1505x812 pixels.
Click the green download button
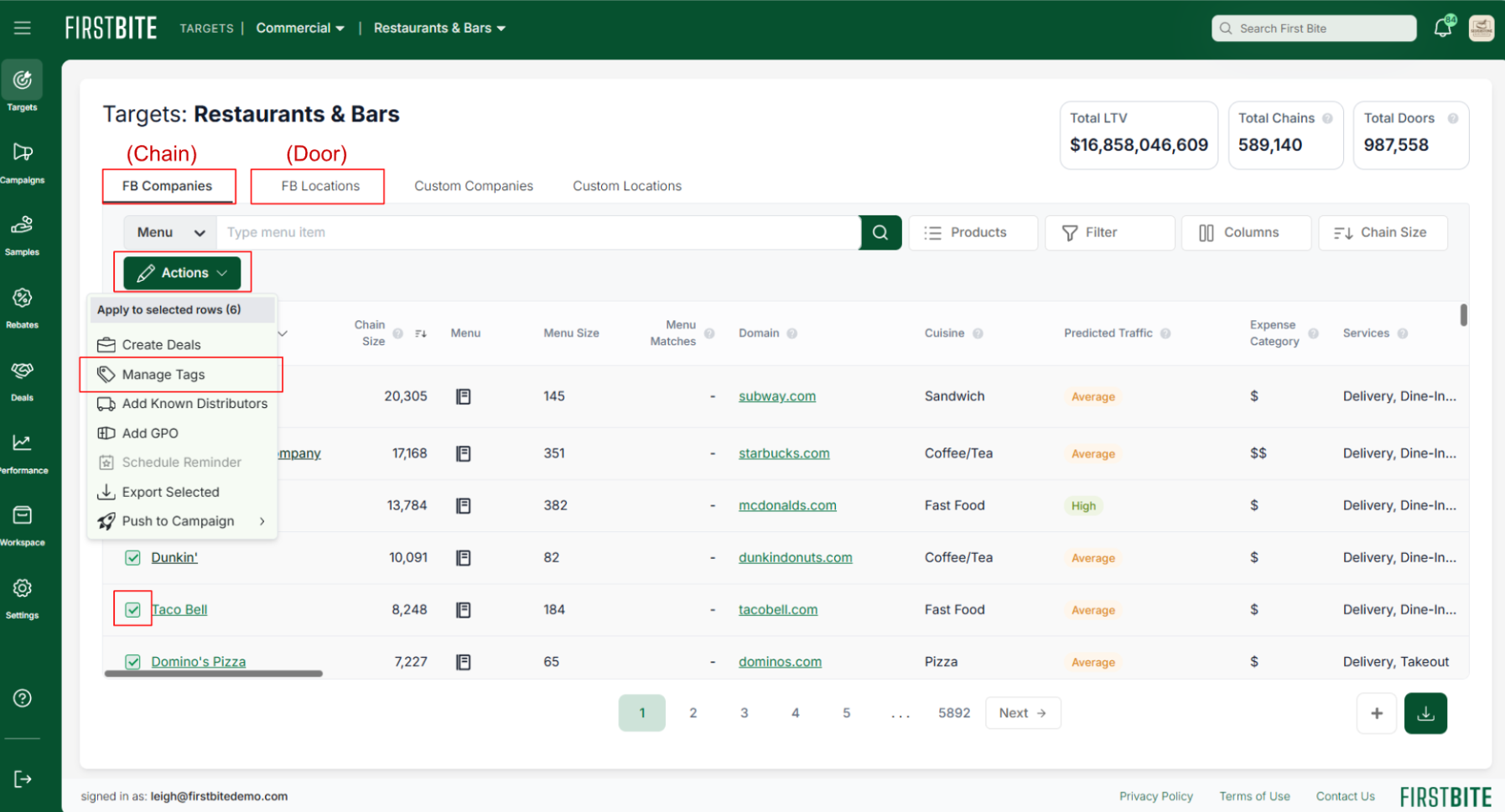(1426, 713)
